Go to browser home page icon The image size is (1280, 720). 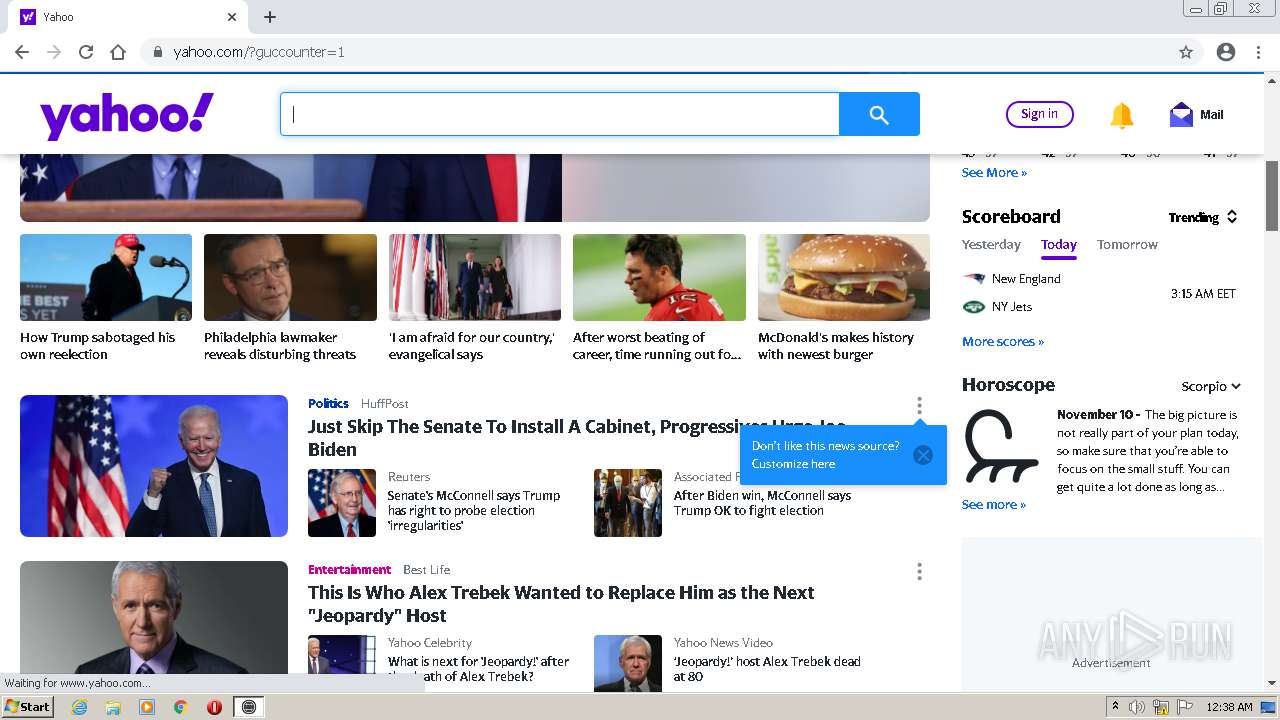tap(118, 52)
